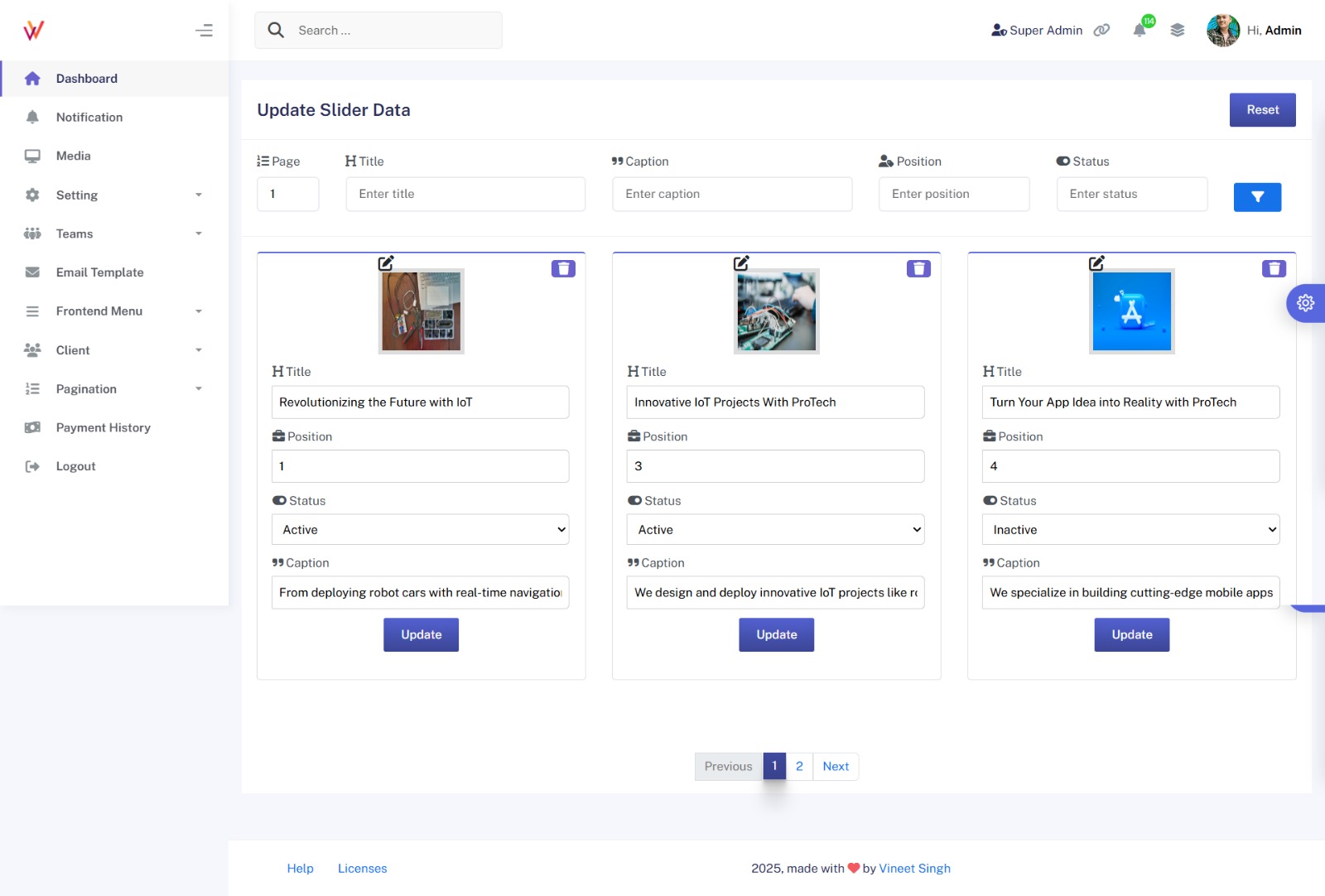
Task: Delete the first slider with trash icon
Action: click(563, 268)
